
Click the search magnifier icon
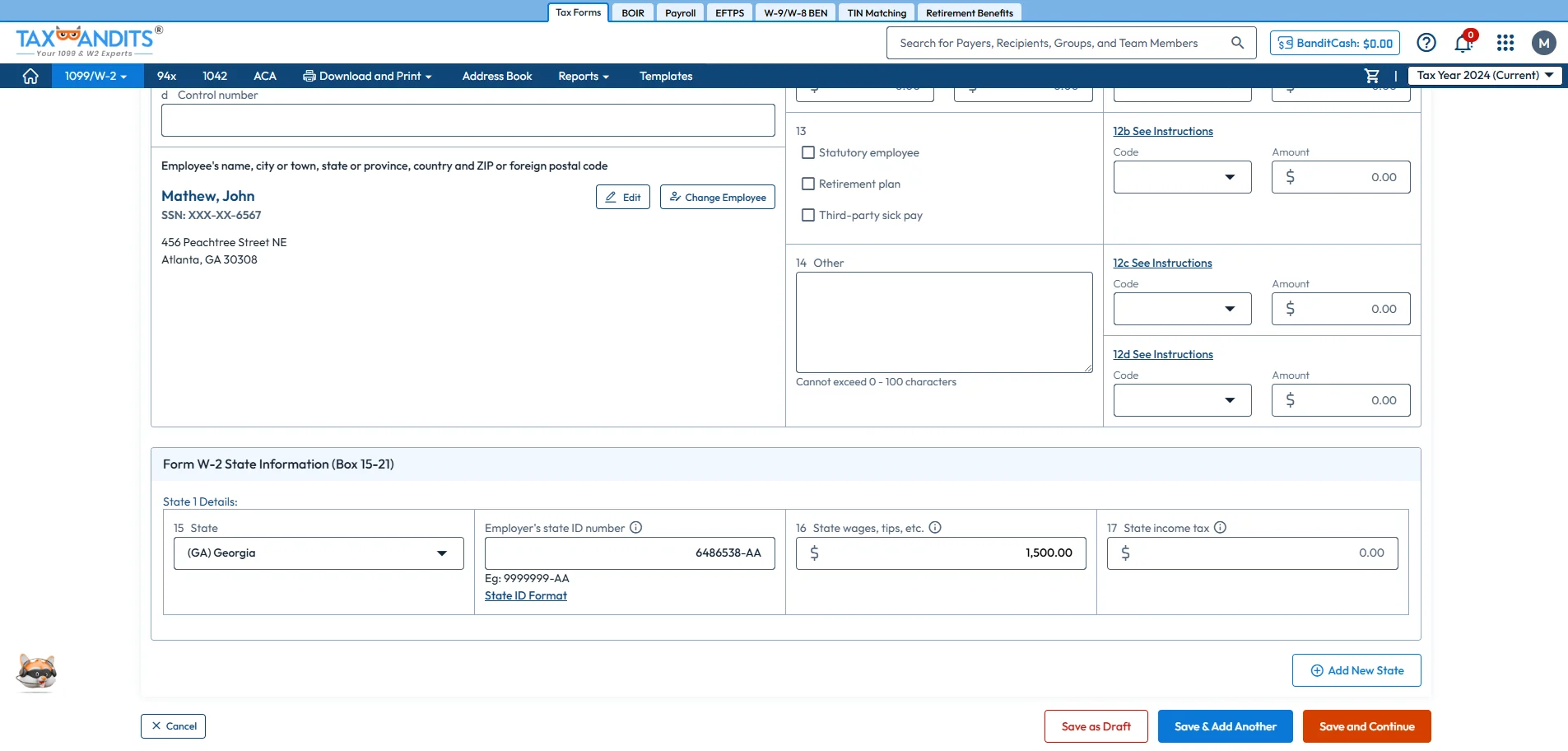click(1237, 43)
